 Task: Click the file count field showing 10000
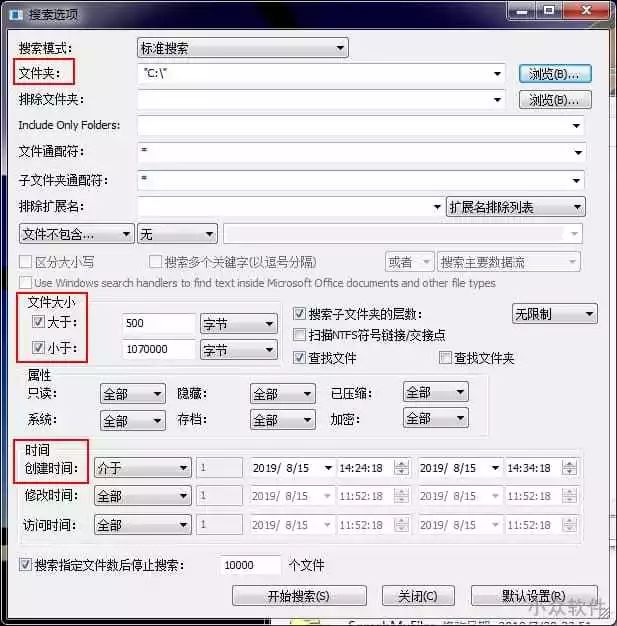click(250, 565)
